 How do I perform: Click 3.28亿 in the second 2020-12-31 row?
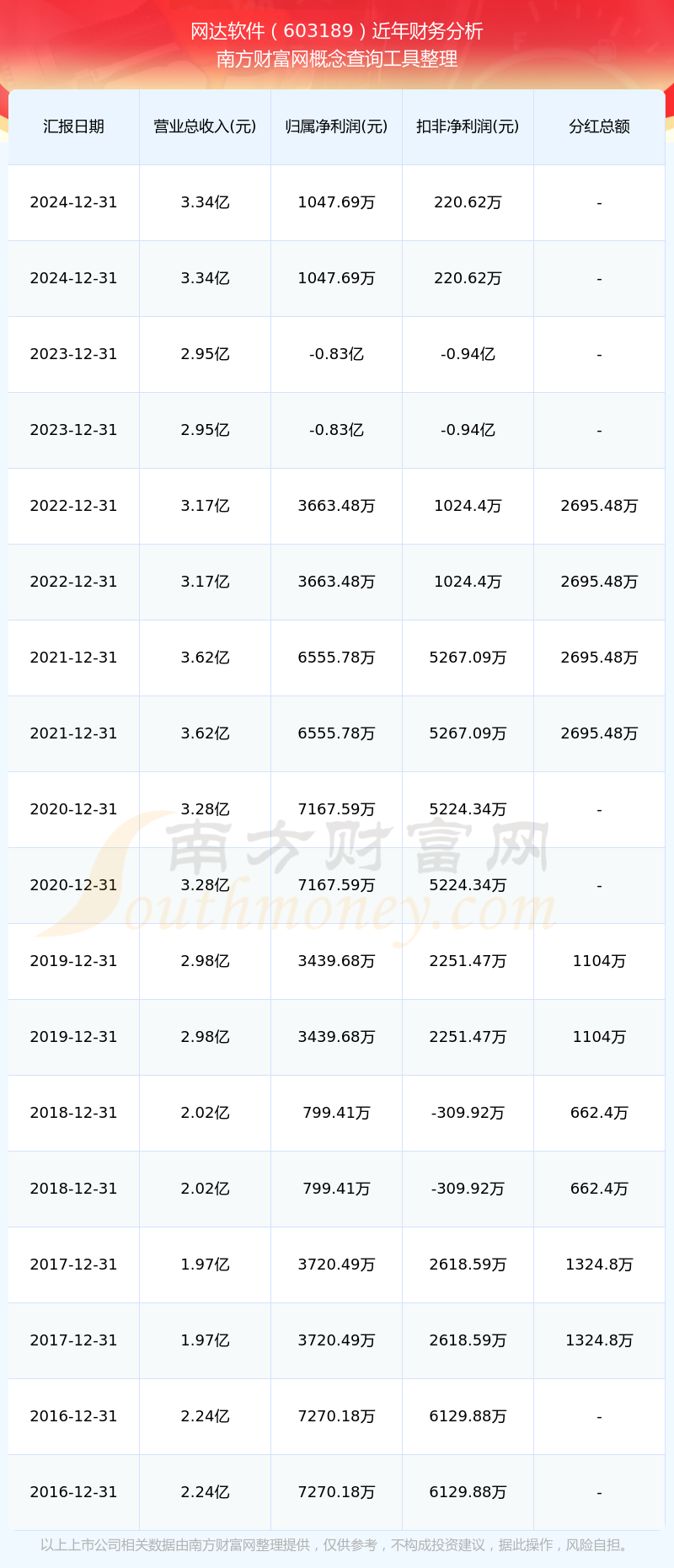pos(205,885)
